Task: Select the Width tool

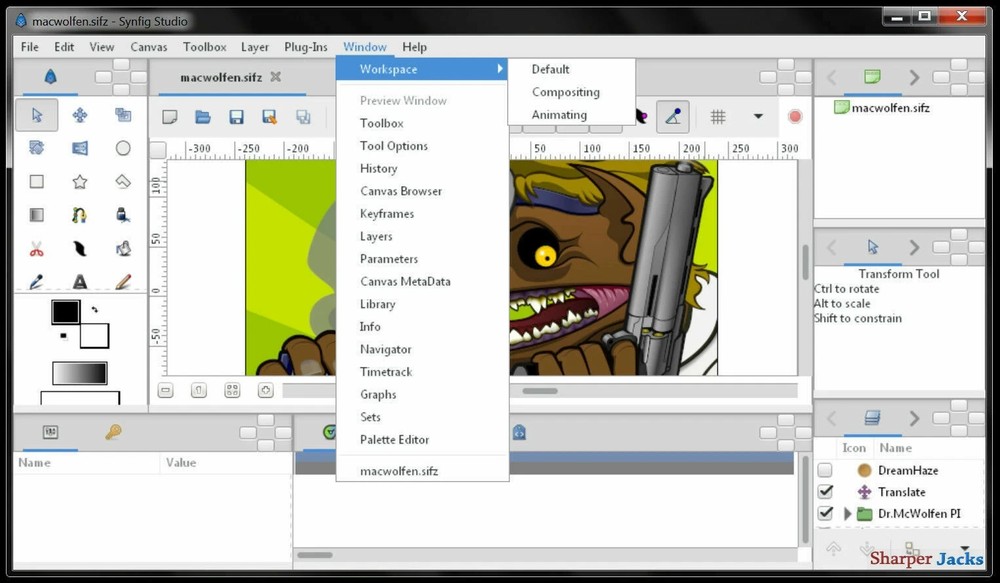Action: coord(80,249)
